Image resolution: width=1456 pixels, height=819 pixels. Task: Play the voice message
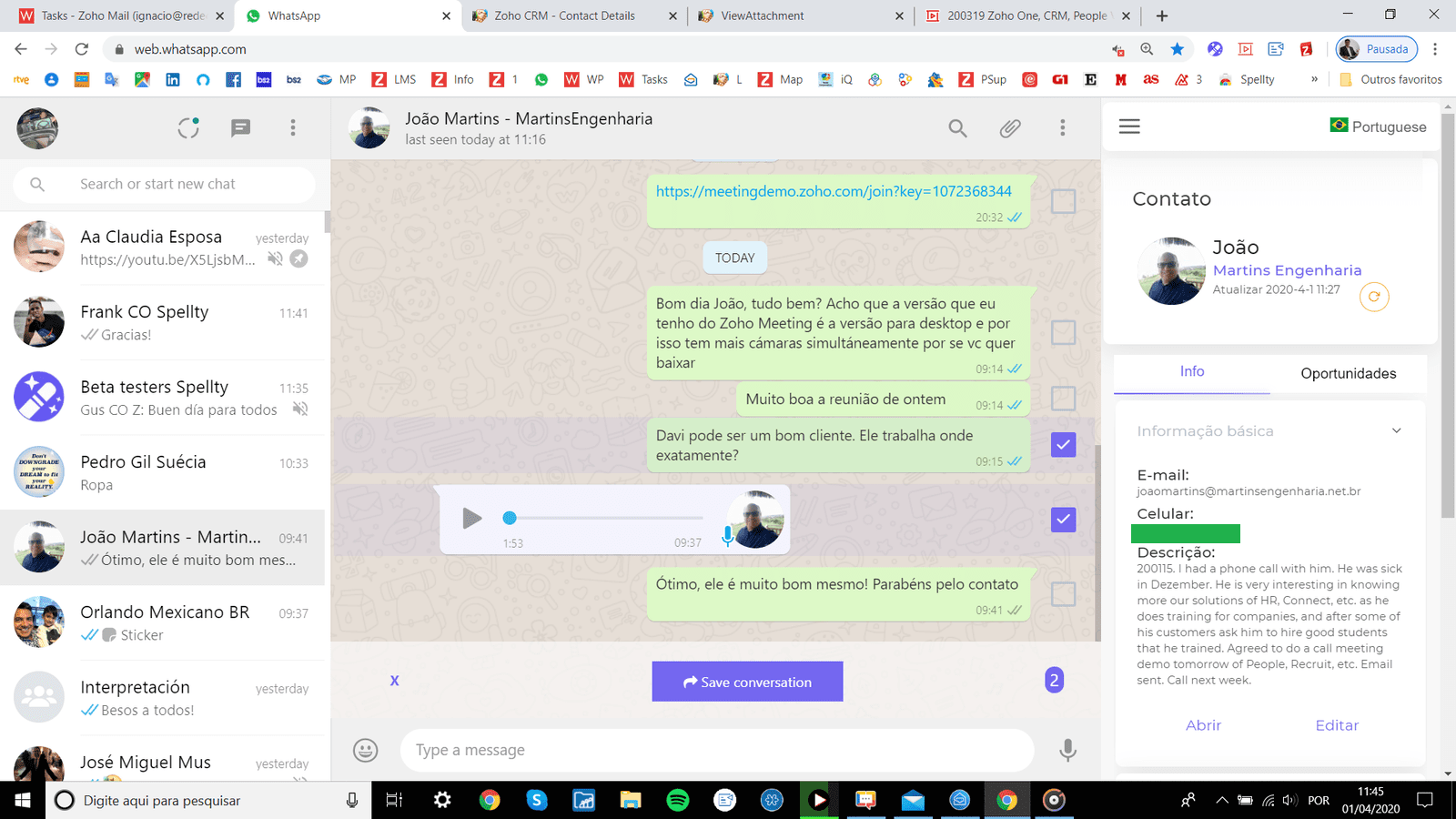(471, 518)
